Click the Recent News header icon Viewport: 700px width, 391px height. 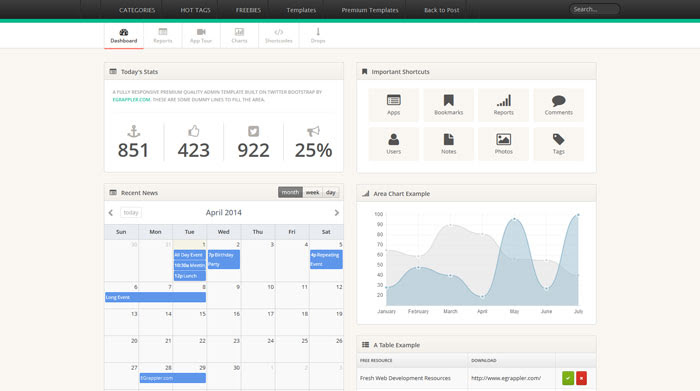113,193
